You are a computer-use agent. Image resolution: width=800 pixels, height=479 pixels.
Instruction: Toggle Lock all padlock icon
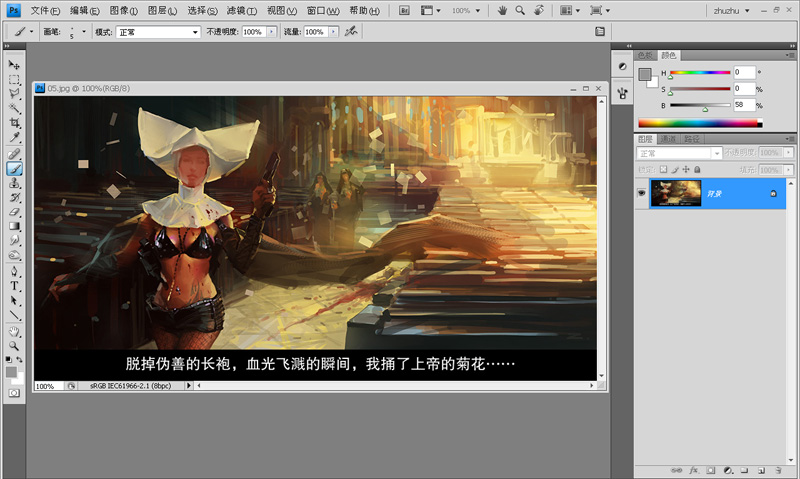point(697,169)
